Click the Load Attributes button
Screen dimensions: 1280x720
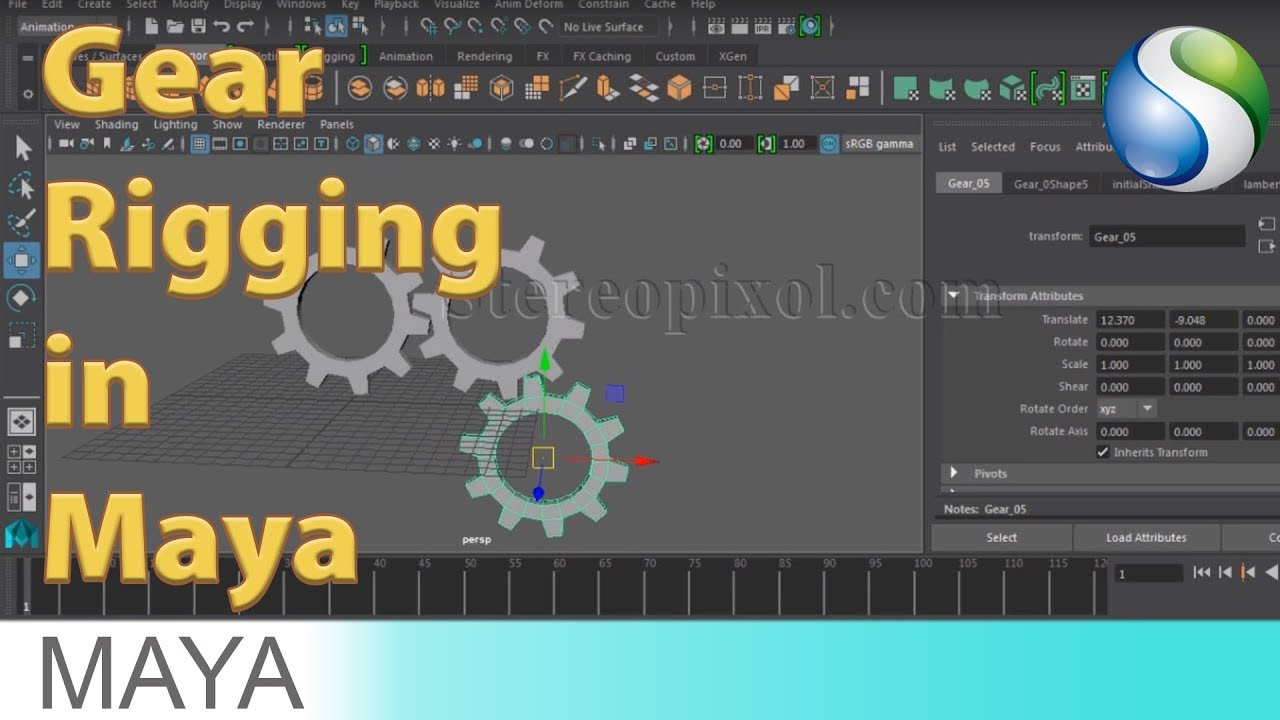point(1146,537)
